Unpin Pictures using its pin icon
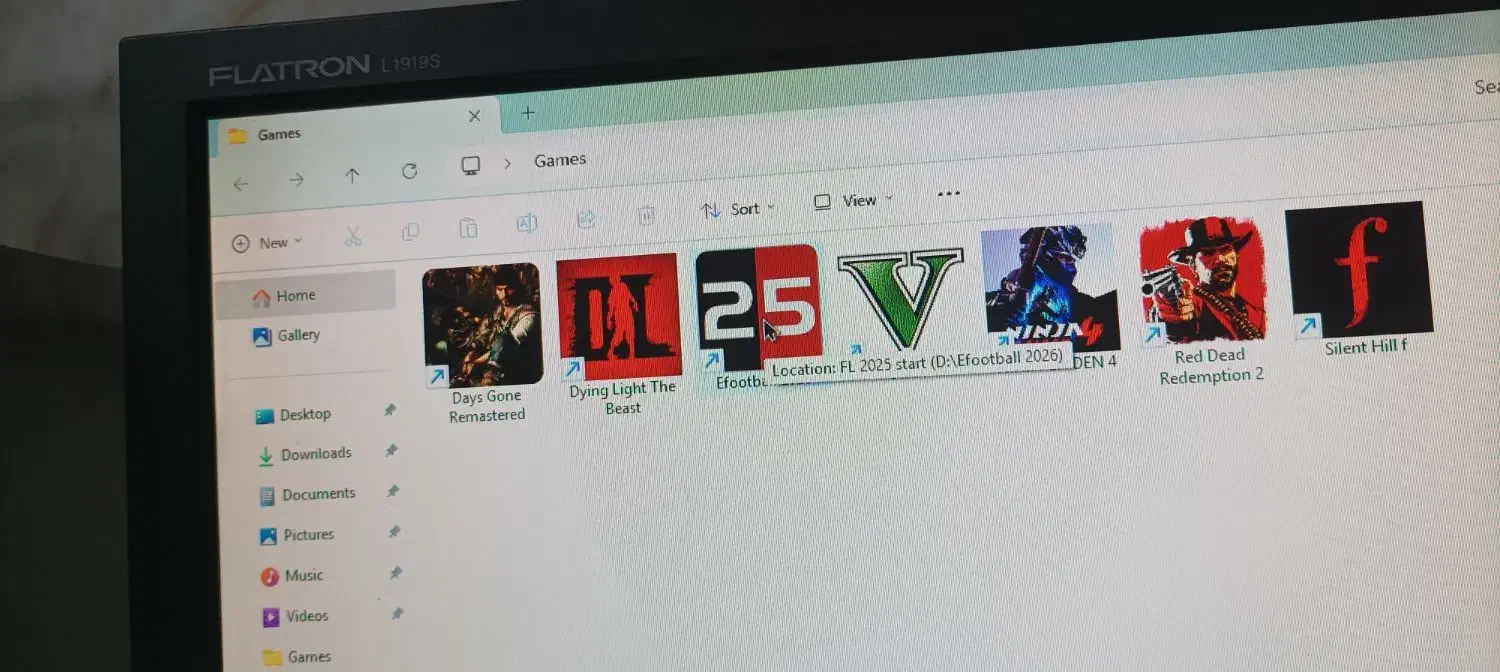This screenshot has height=672, width=1500. [394, 532]
